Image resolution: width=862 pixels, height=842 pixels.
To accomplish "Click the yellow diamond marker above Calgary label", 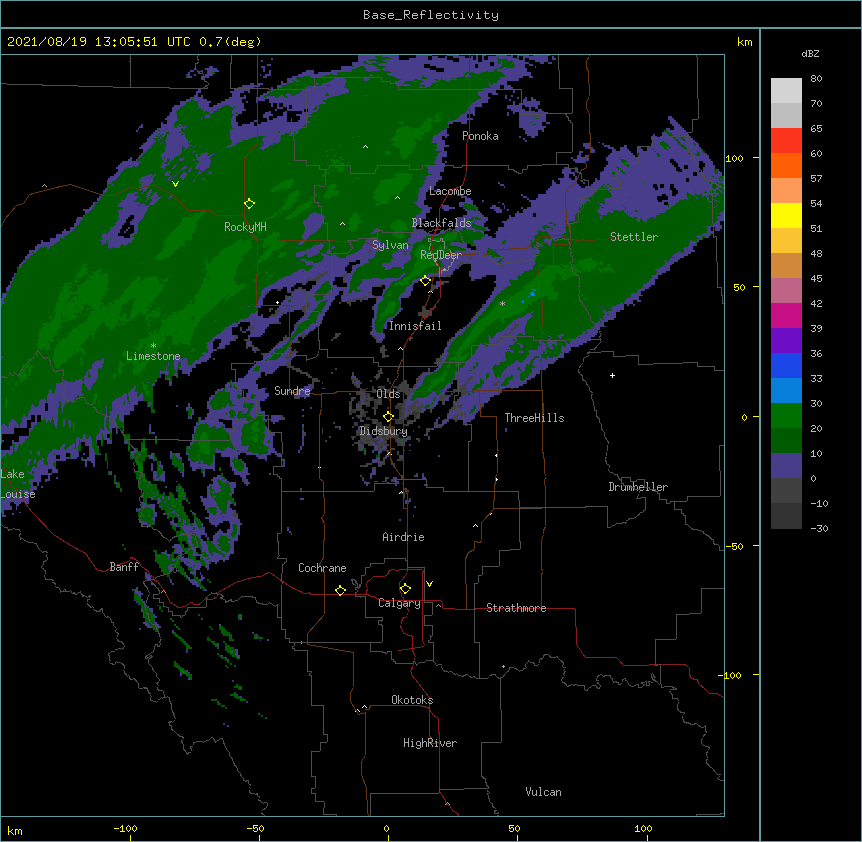I will pos(405,589).
